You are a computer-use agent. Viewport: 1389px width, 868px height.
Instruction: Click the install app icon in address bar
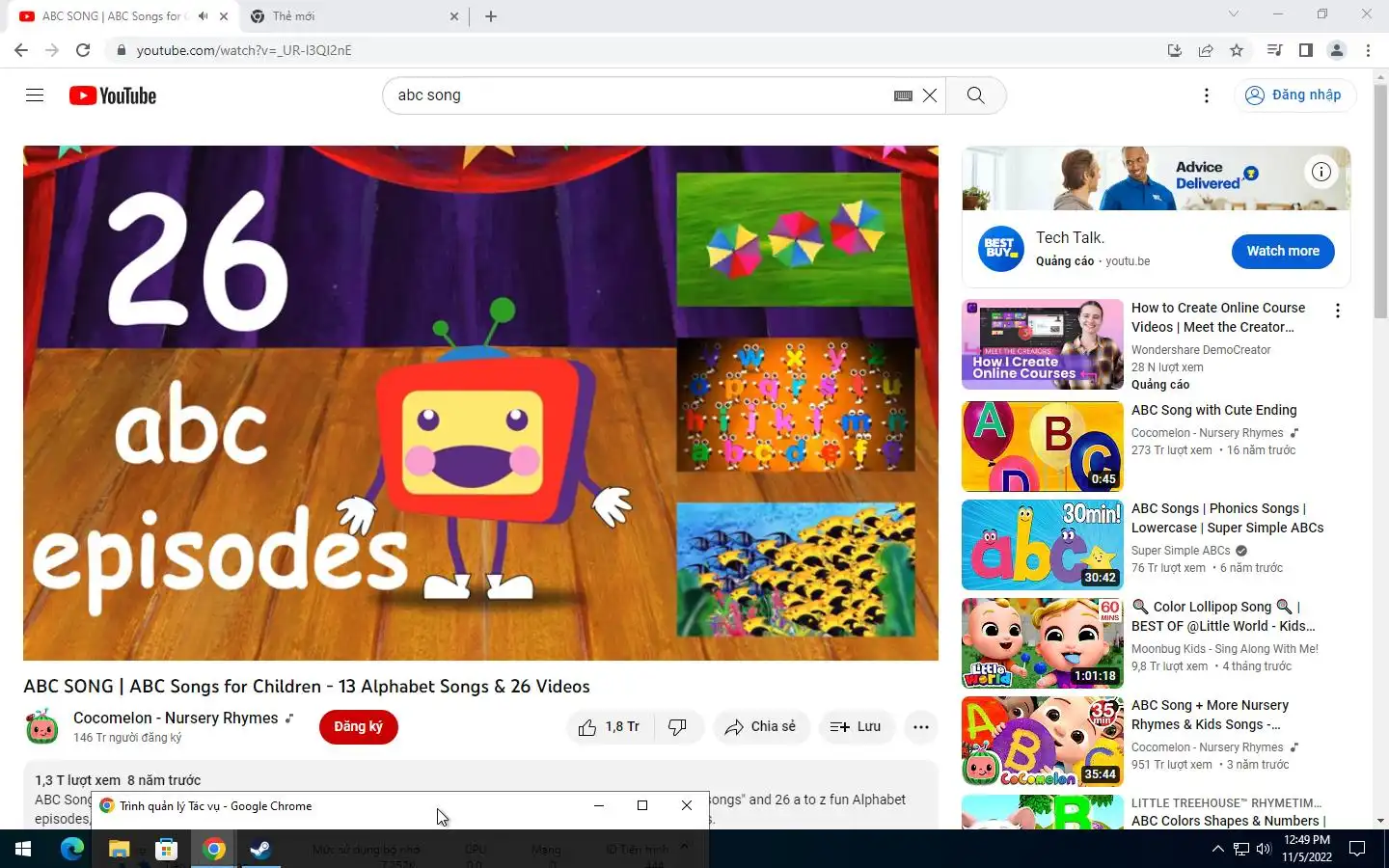1174,50
